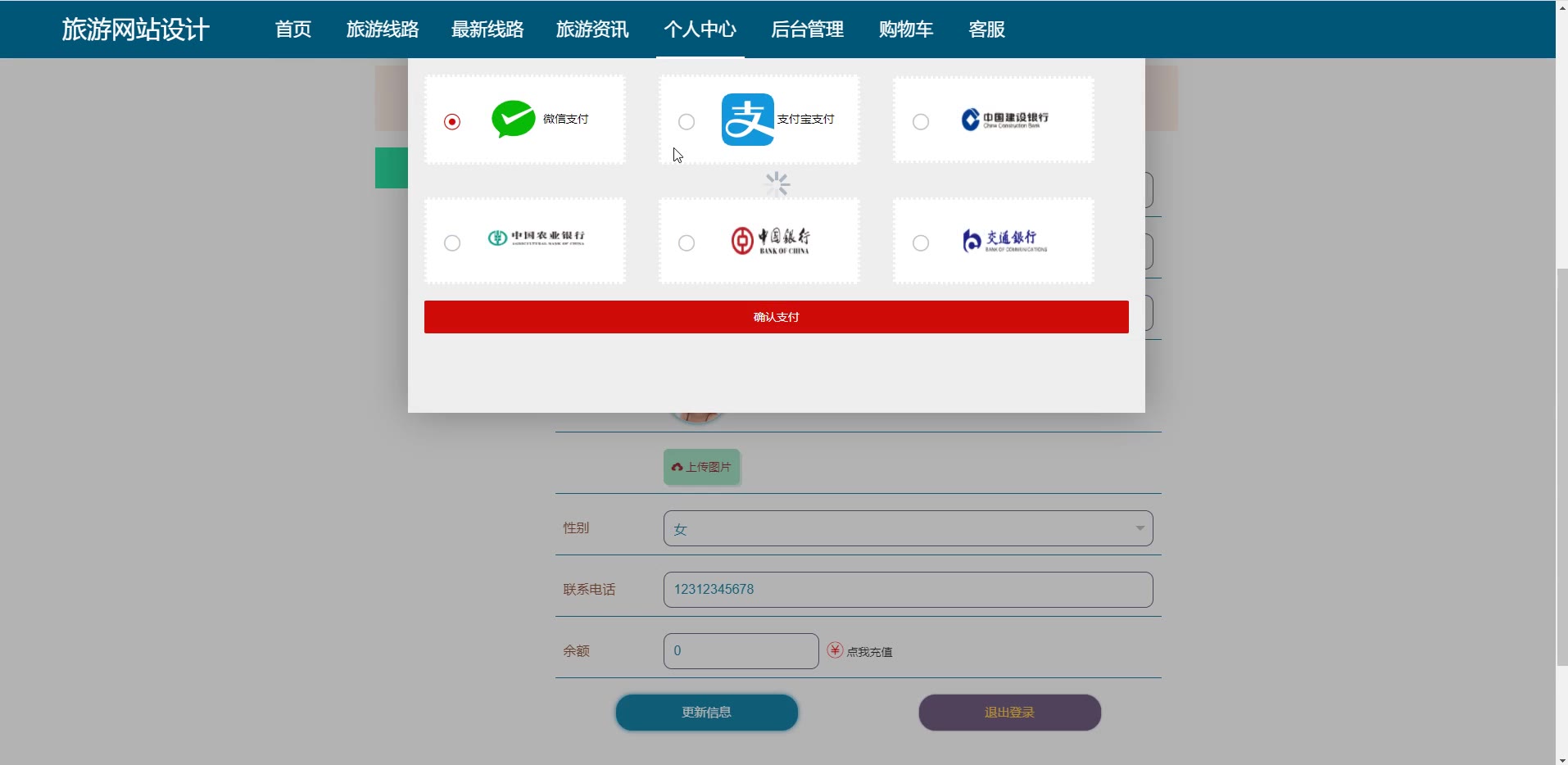The image size is (1568, 765).
Task: Click the Agricultural Bank of China logo
Action: click(x=537, y=238)
